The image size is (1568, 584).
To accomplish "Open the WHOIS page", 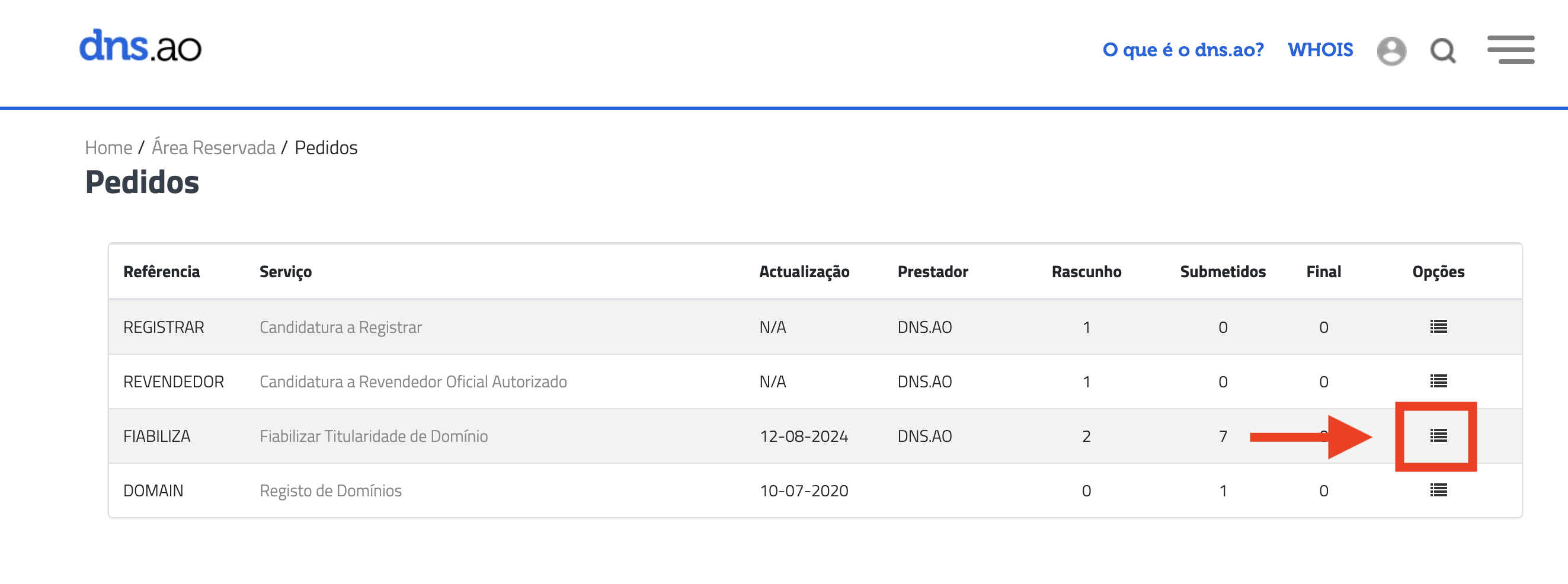I will [1320, 50].
